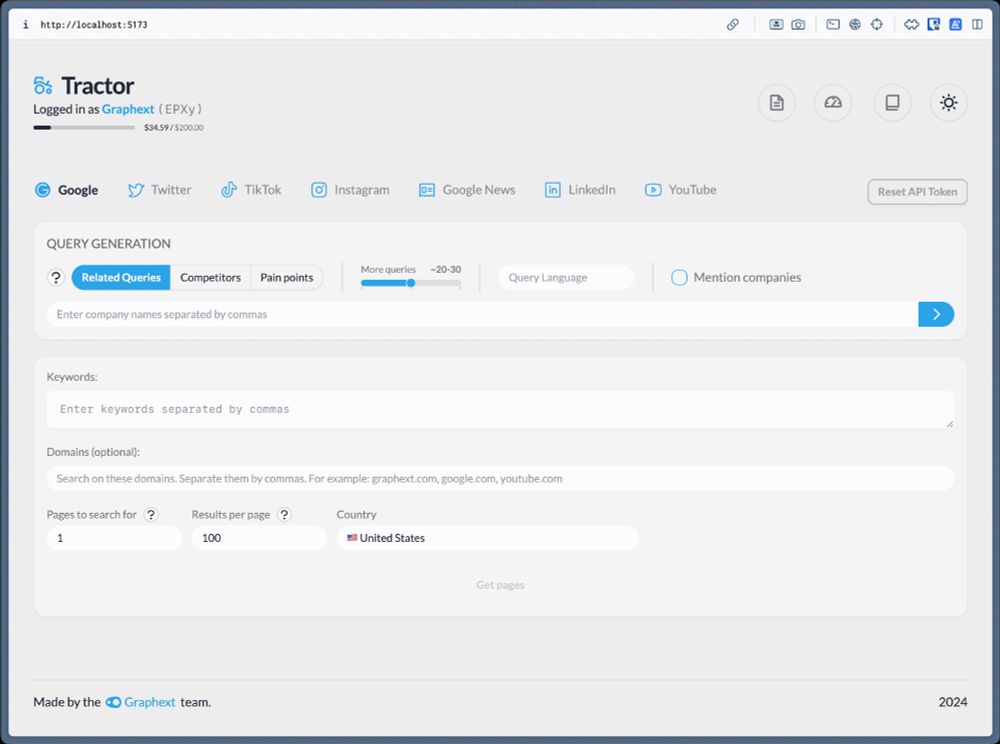
Task: Click the Tractor logo icon
Action: [43, 85]
